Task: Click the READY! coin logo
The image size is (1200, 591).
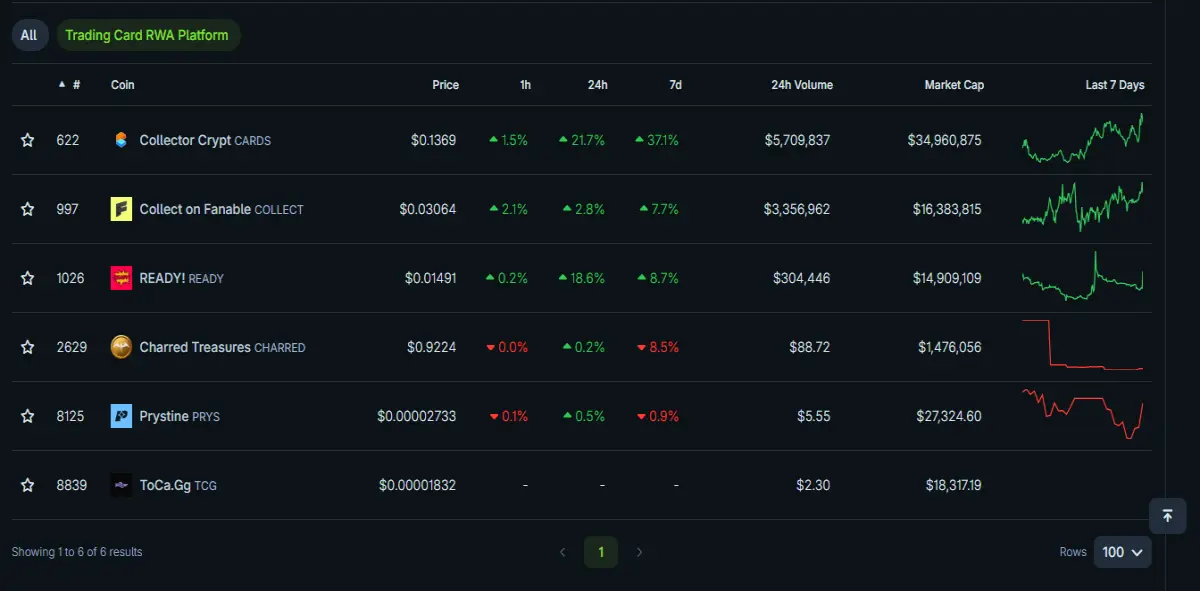Action: pos(121,279)
